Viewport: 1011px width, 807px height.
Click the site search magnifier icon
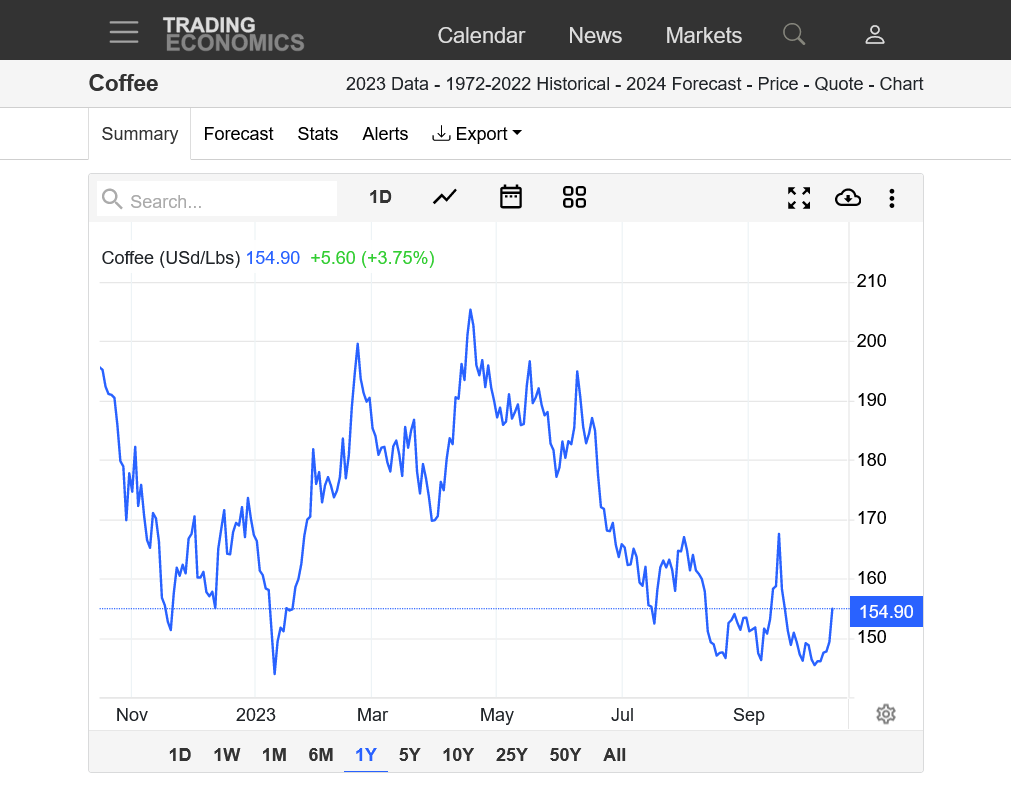(793, 34)
